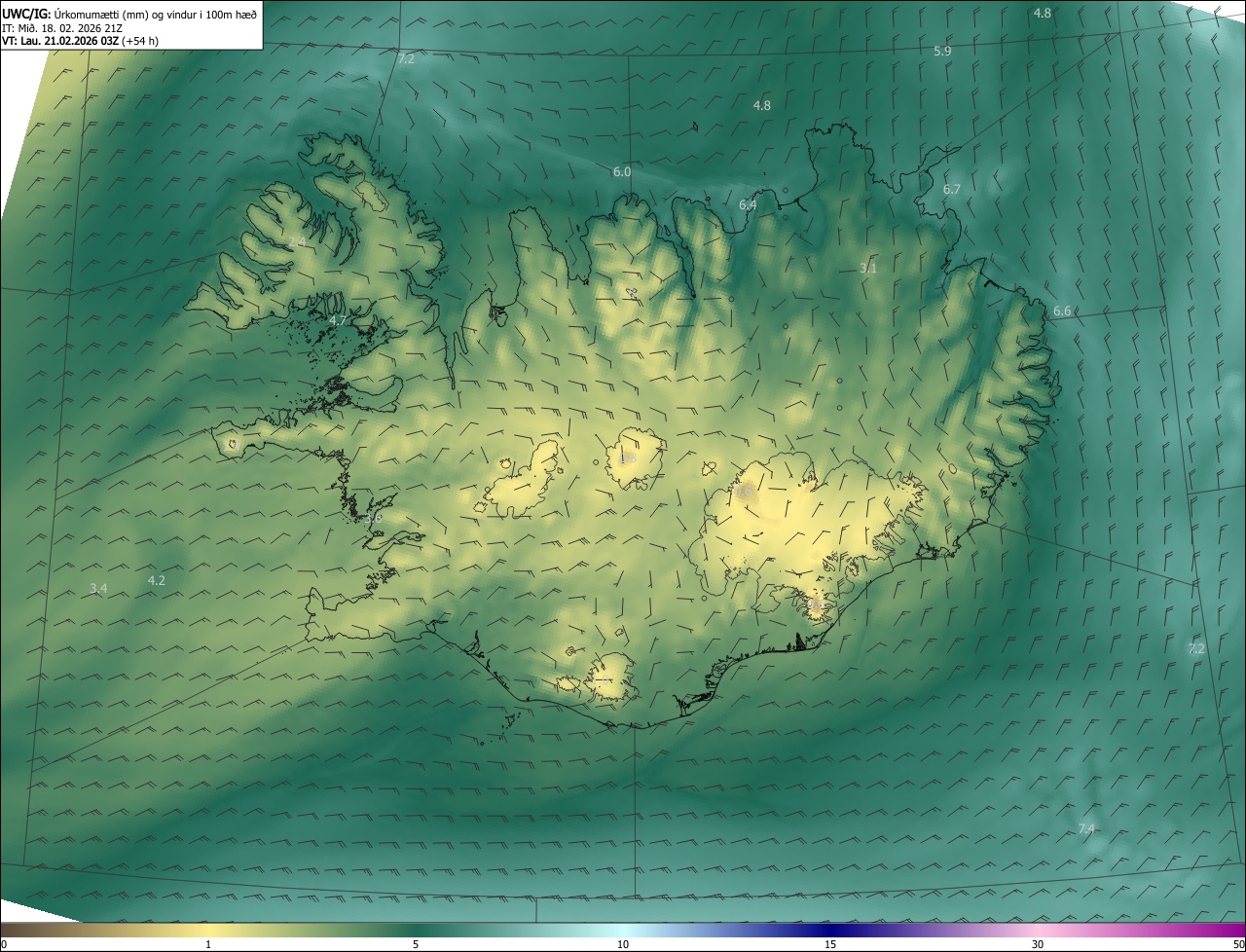Click the 6.6 value label off the east coast
The width and height of the screenshot is (1246, 952).
click(1062, 311)
